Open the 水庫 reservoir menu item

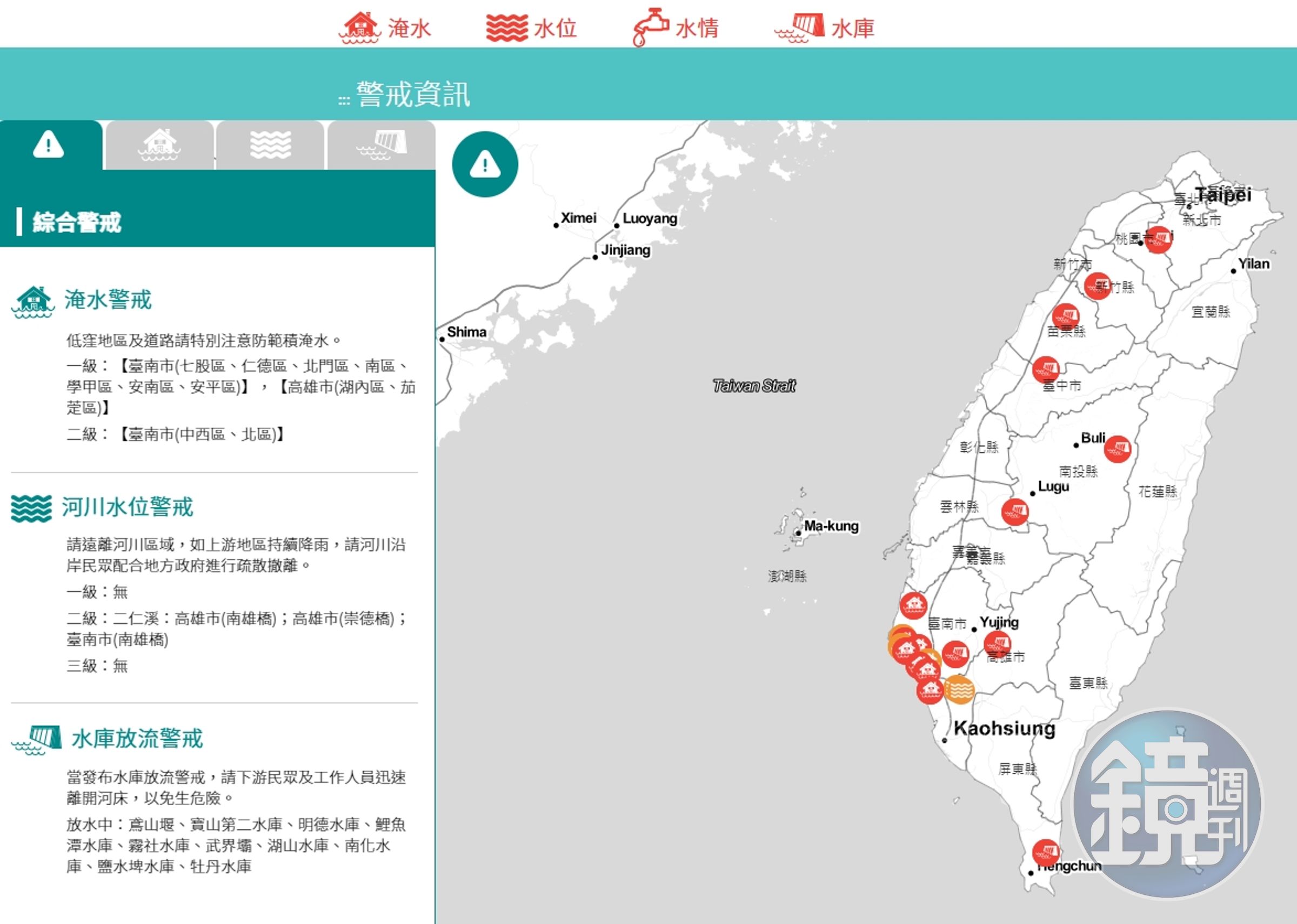[x=824, y=28]
